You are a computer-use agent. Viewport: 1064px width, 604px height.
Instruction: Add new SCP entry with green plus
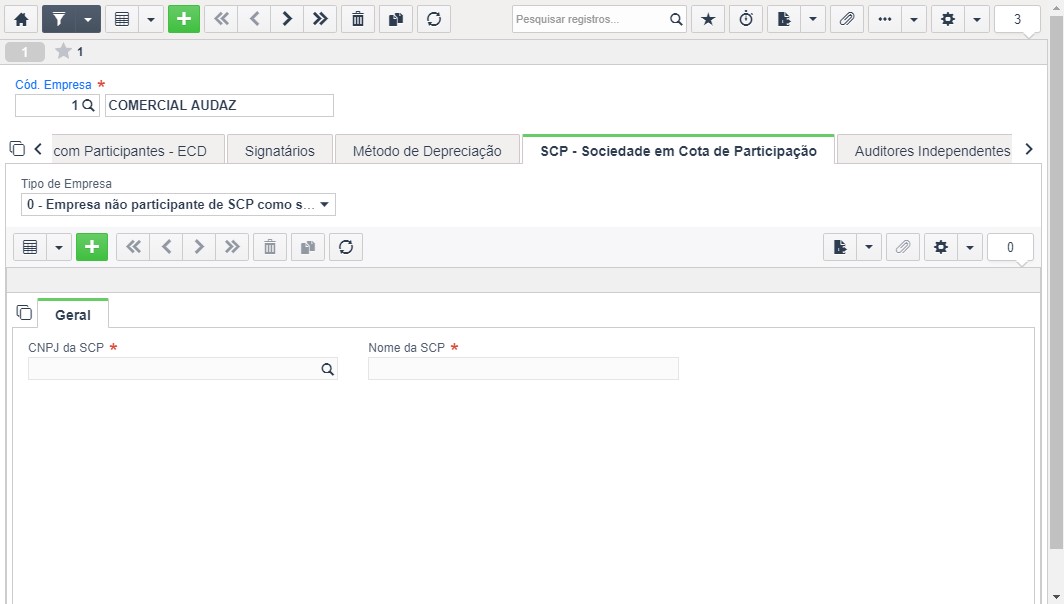coord(92,247)
